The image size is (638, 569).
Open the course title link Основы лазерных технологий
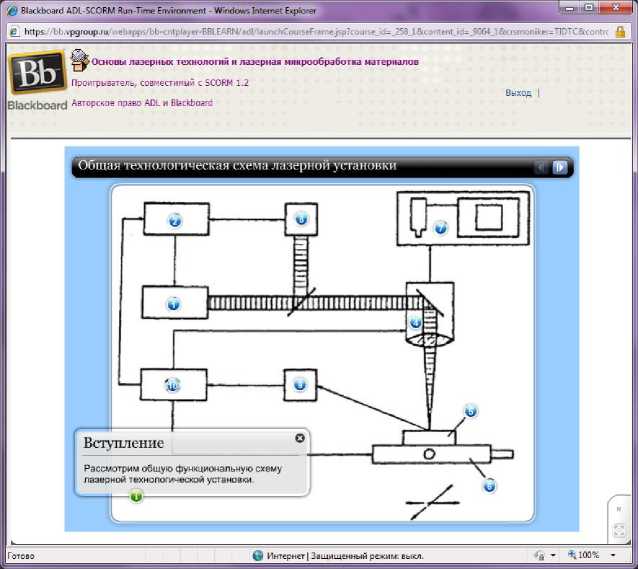point(255,62)
